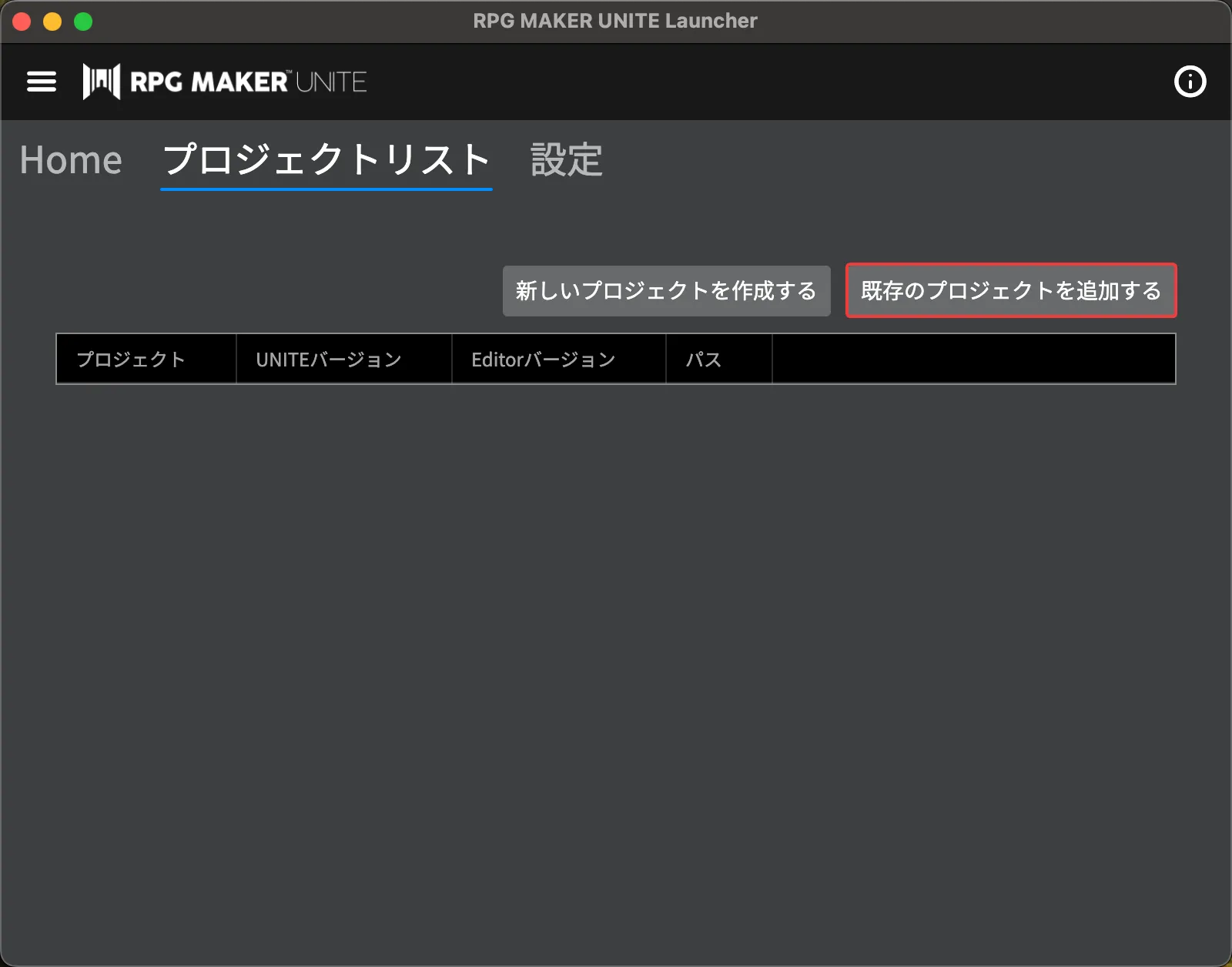Switch to the Home tab
The image size is (1232, 967).
coord(71,160)
